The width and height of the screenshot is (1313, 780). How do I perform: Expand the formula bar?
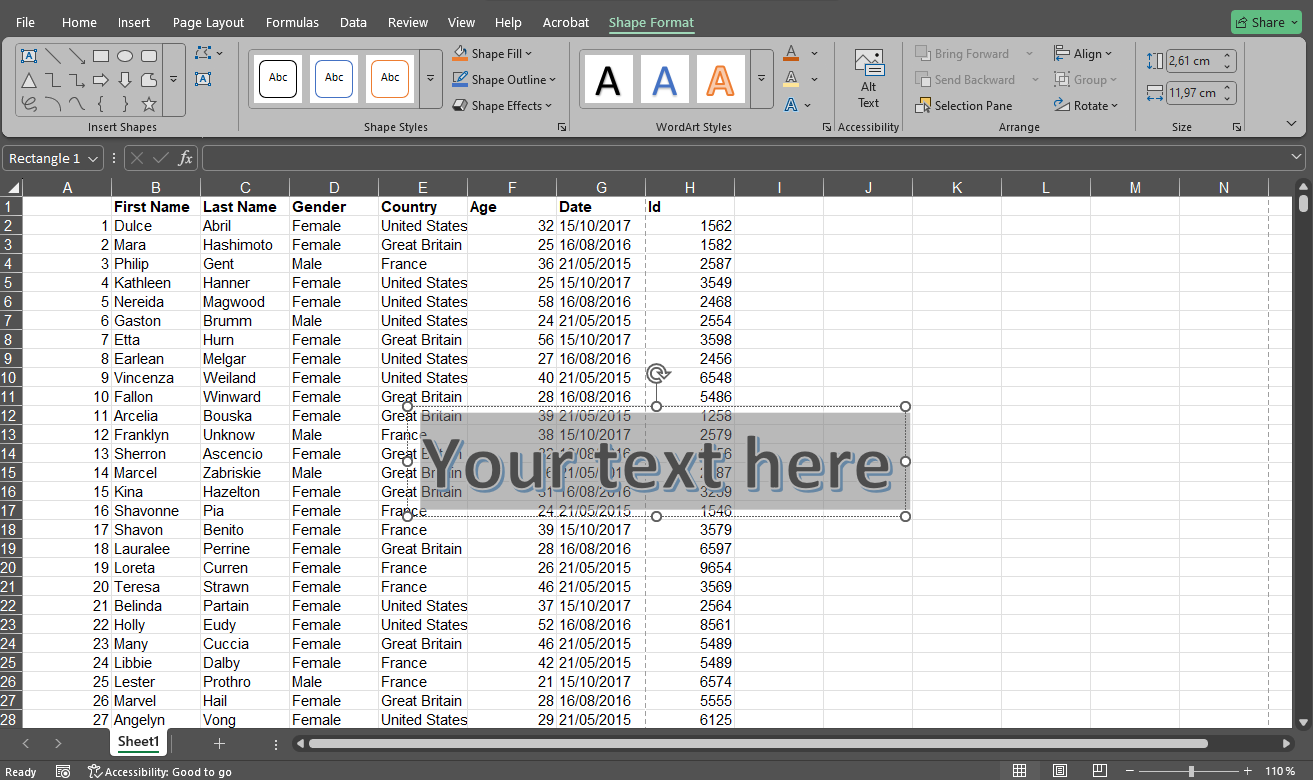(1297, 158)
